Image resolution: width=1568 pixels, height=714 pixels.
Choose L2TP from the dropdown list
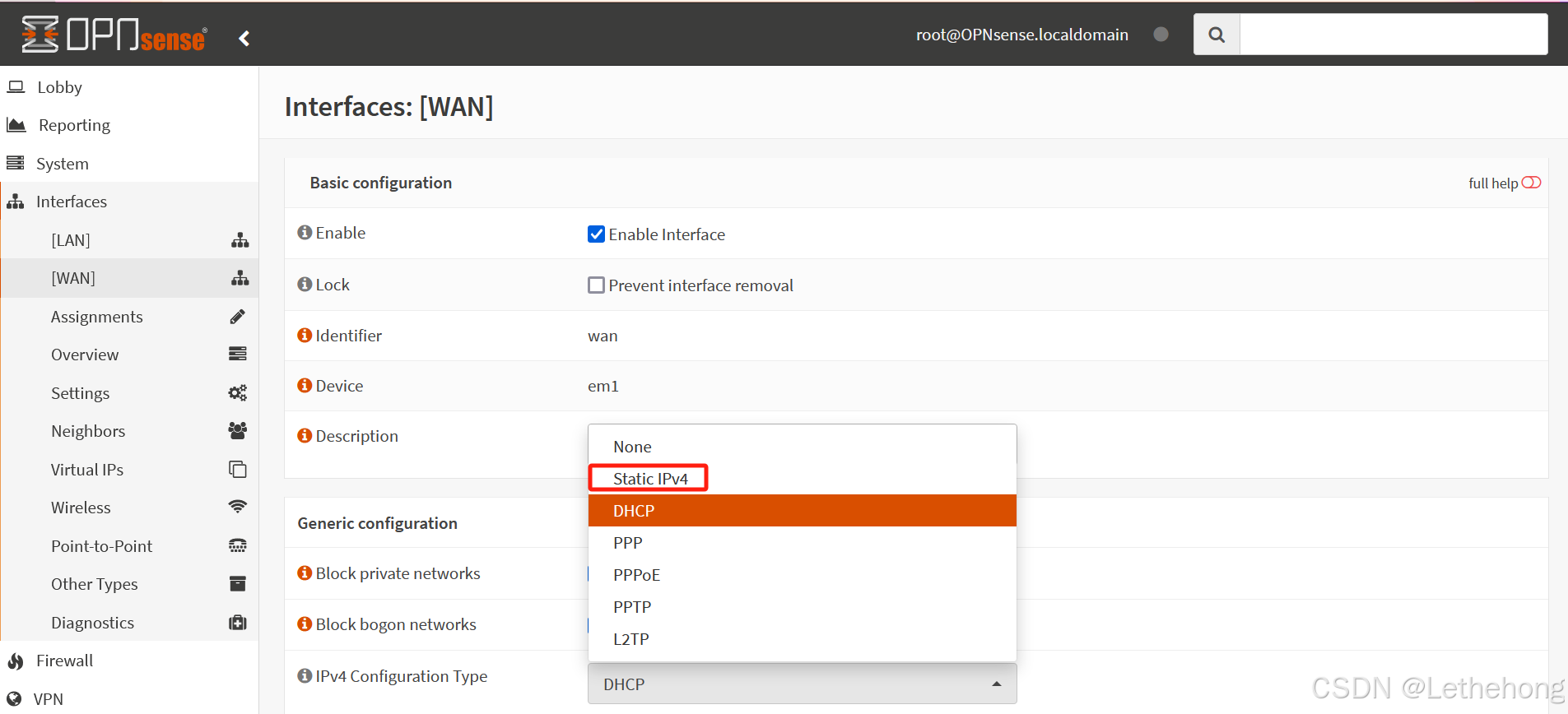(803, 639)
